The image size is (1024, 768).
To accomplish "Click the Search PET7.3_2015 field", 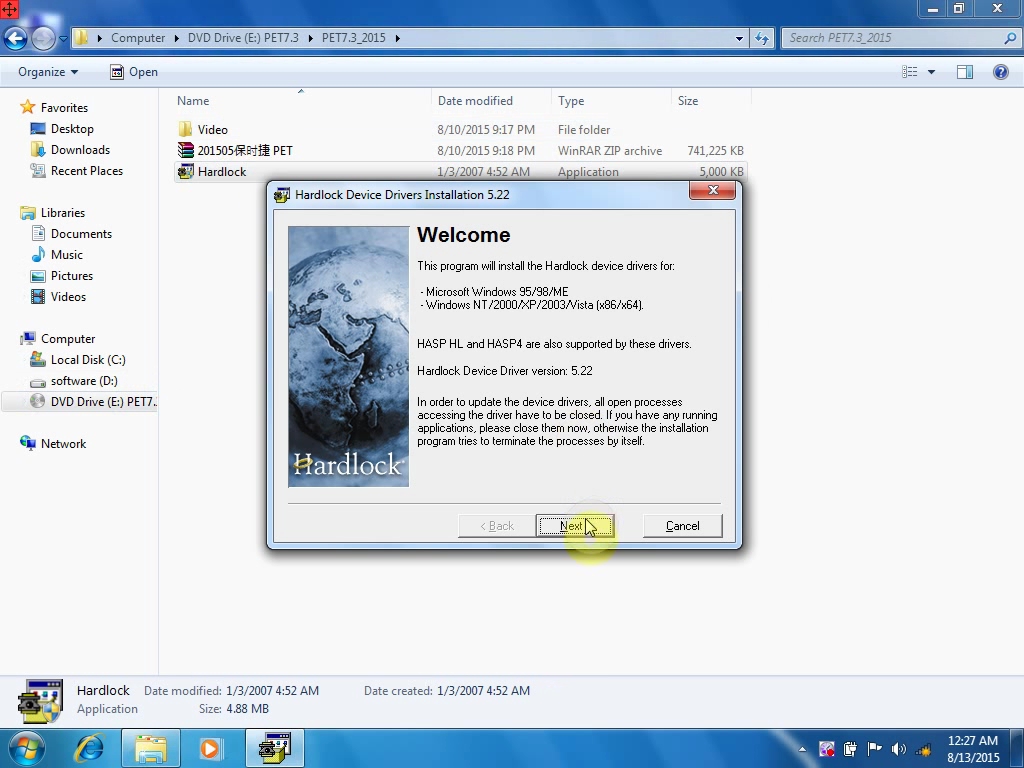I will (890, 38).
